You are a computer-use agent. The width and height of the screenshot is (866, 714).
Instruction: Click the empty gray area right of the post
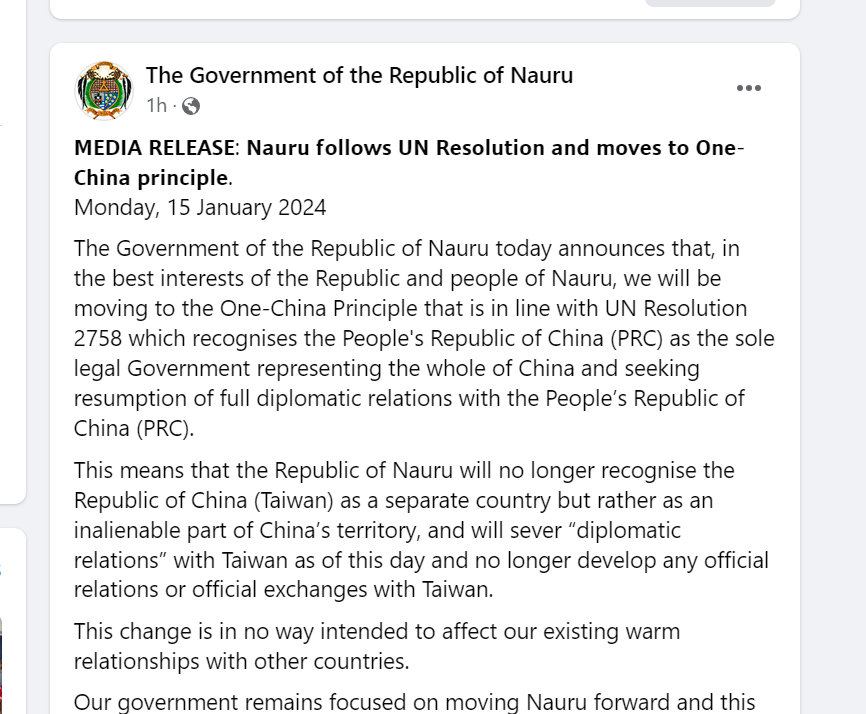pyautogui.click(x=833, y=357)
